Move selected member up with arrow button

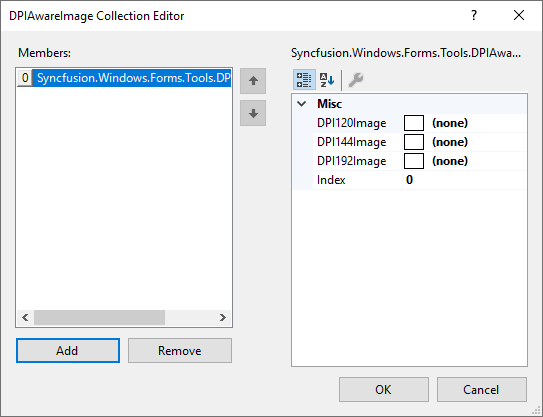(x=253, y=81)
